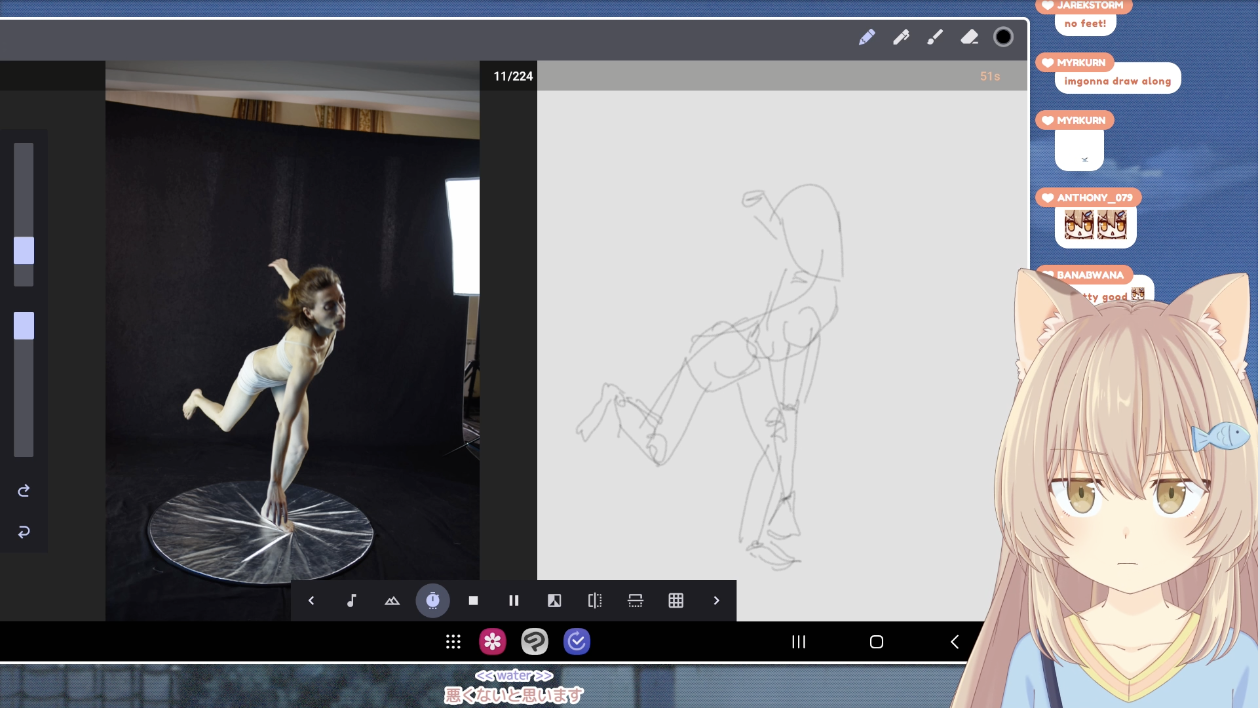This screenshot has width=1260, height=708.
Task: Click the redo arrow in left panel
Action: pyautogui.click(x=24, y=491)
